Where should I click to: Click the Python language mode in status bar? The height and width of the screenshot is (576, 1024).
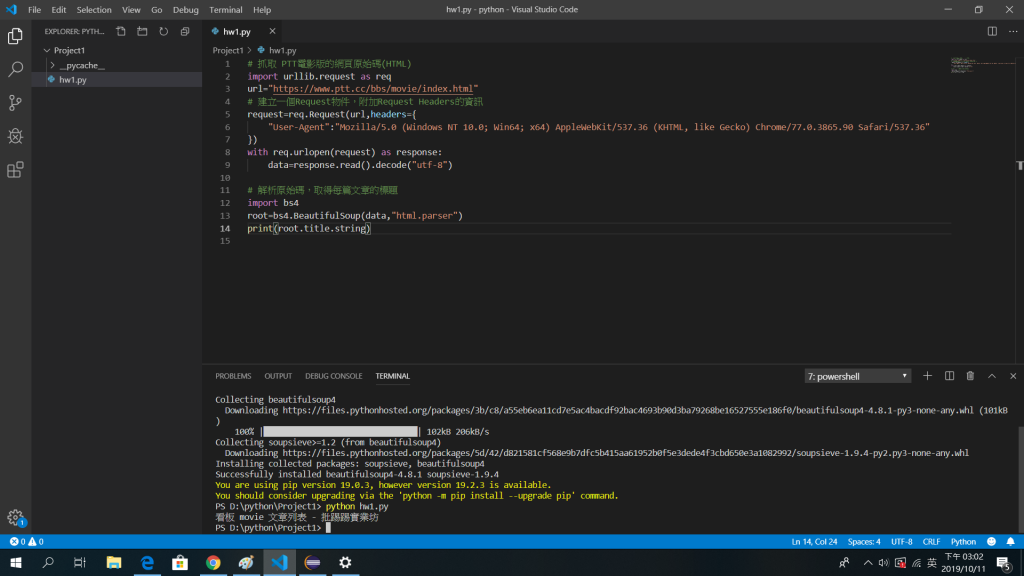click(963, 542)
